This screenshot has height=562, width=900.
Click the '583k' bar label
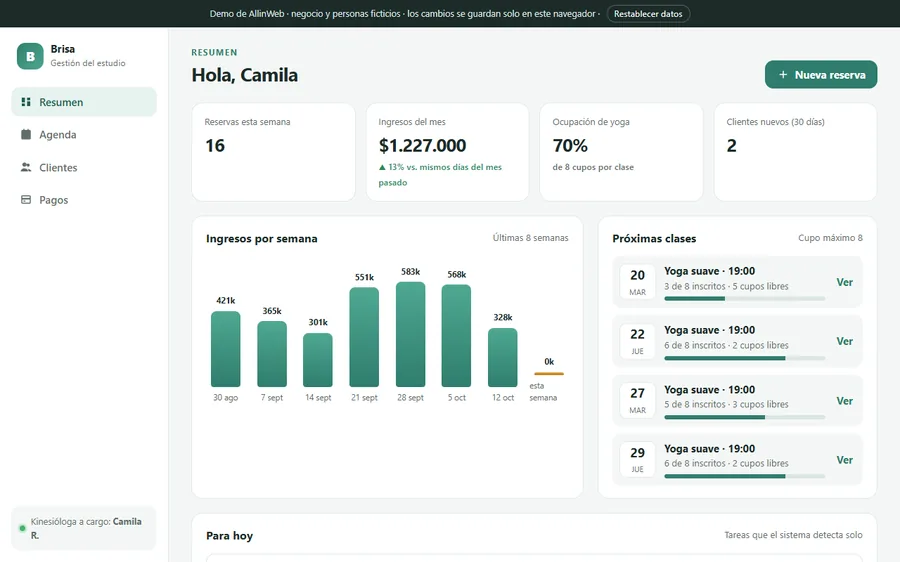point(410,272)
